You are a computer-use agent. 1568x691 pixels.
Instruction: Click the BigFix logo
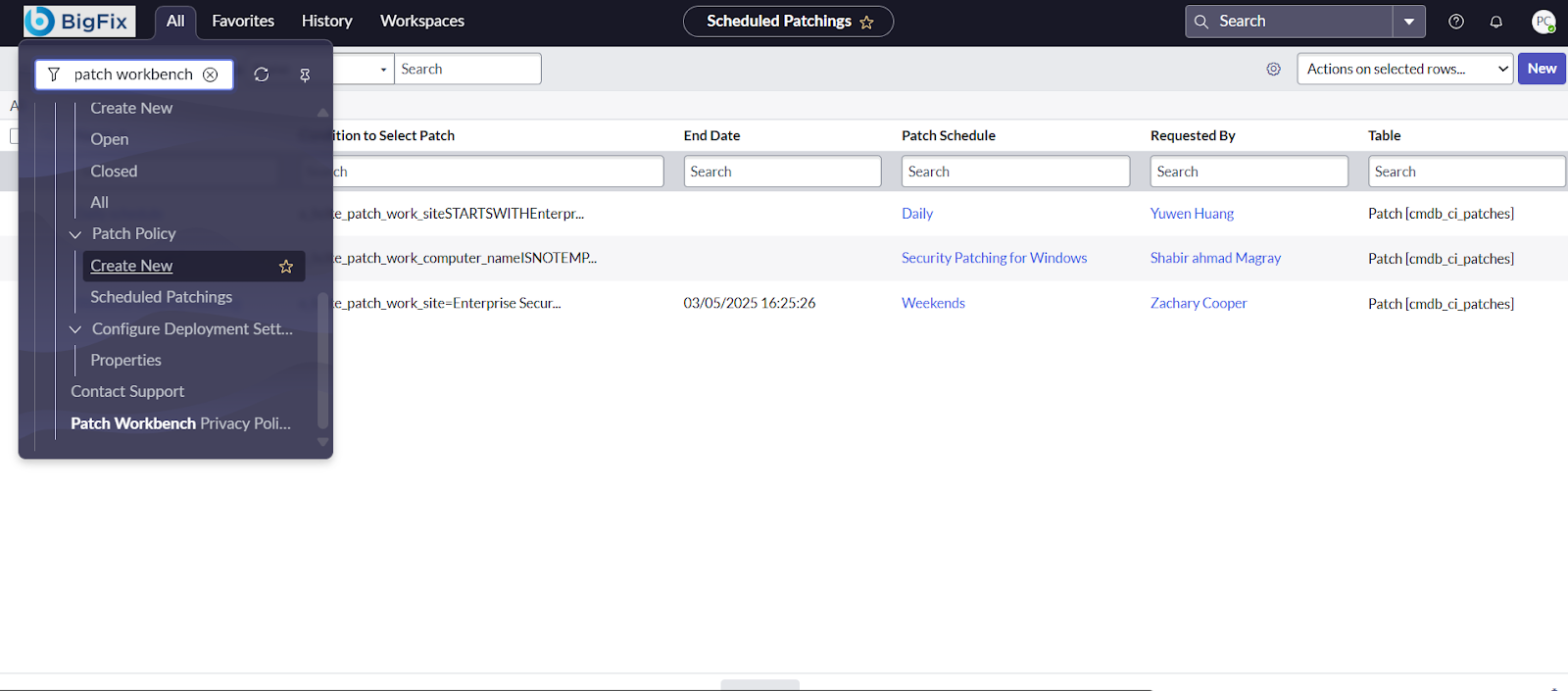pos(79,21)
